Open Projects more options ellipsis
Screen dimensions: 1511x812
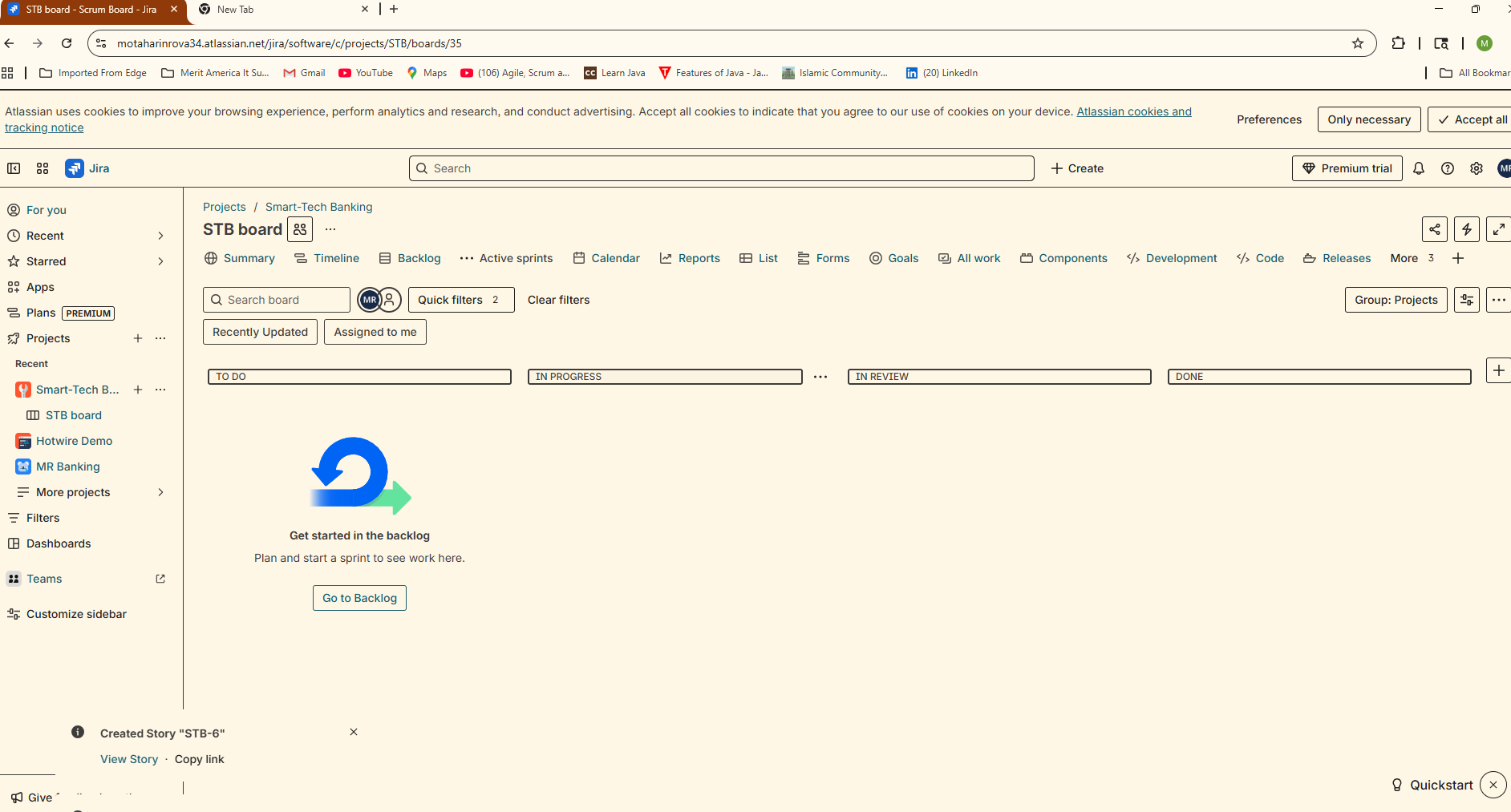pyautogui.click(x=160, y=338)
